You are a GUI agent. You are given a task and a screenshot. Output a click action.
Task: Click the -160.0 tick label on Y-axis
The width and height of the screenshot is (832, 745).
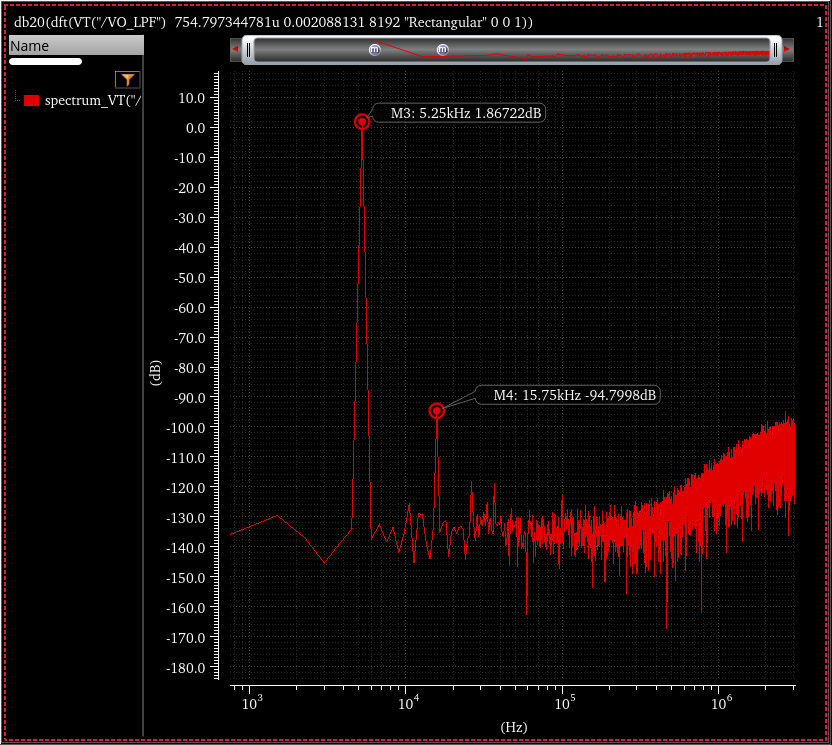[x=186, y=608]
